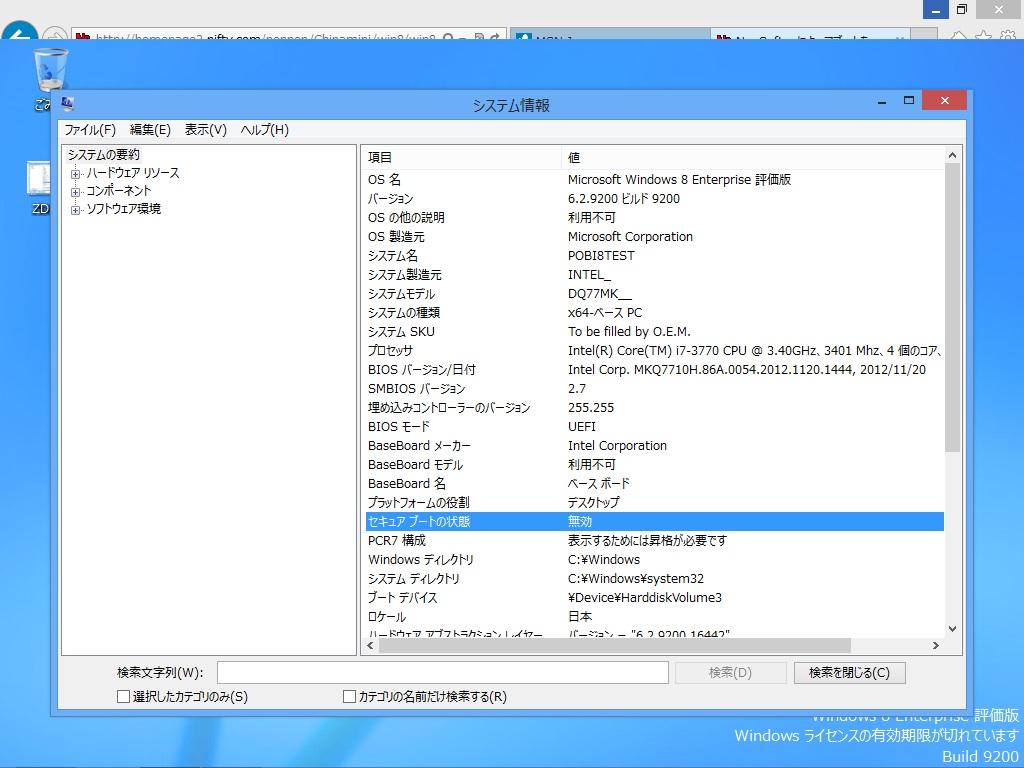Open the 編集(E) menu
Viewport: 1024px width, 768px height.
[150, 130]
